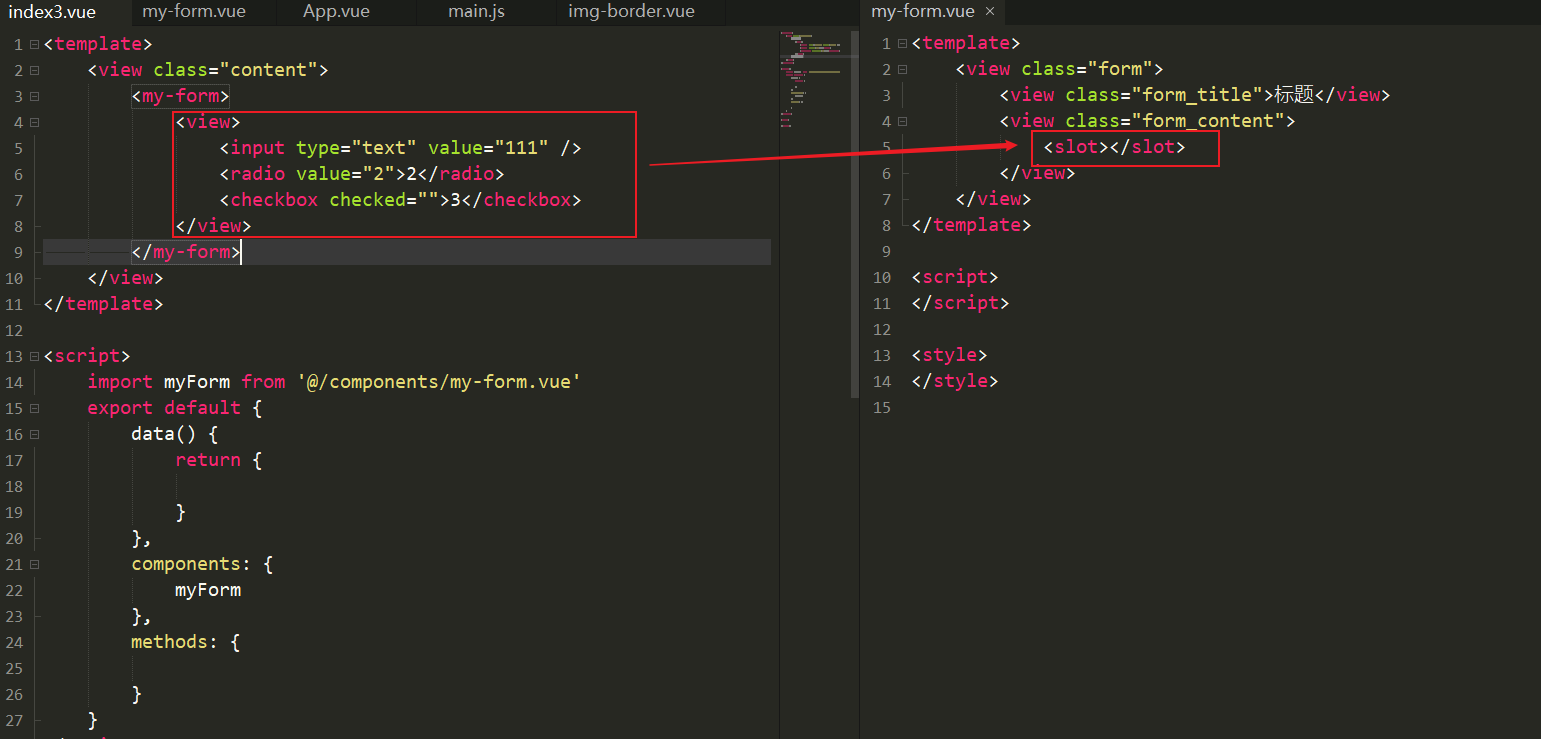Screen dimensions: 1541x739
Task: Click line number 12 in the left editor gutter
Action: tap(13, 330)
